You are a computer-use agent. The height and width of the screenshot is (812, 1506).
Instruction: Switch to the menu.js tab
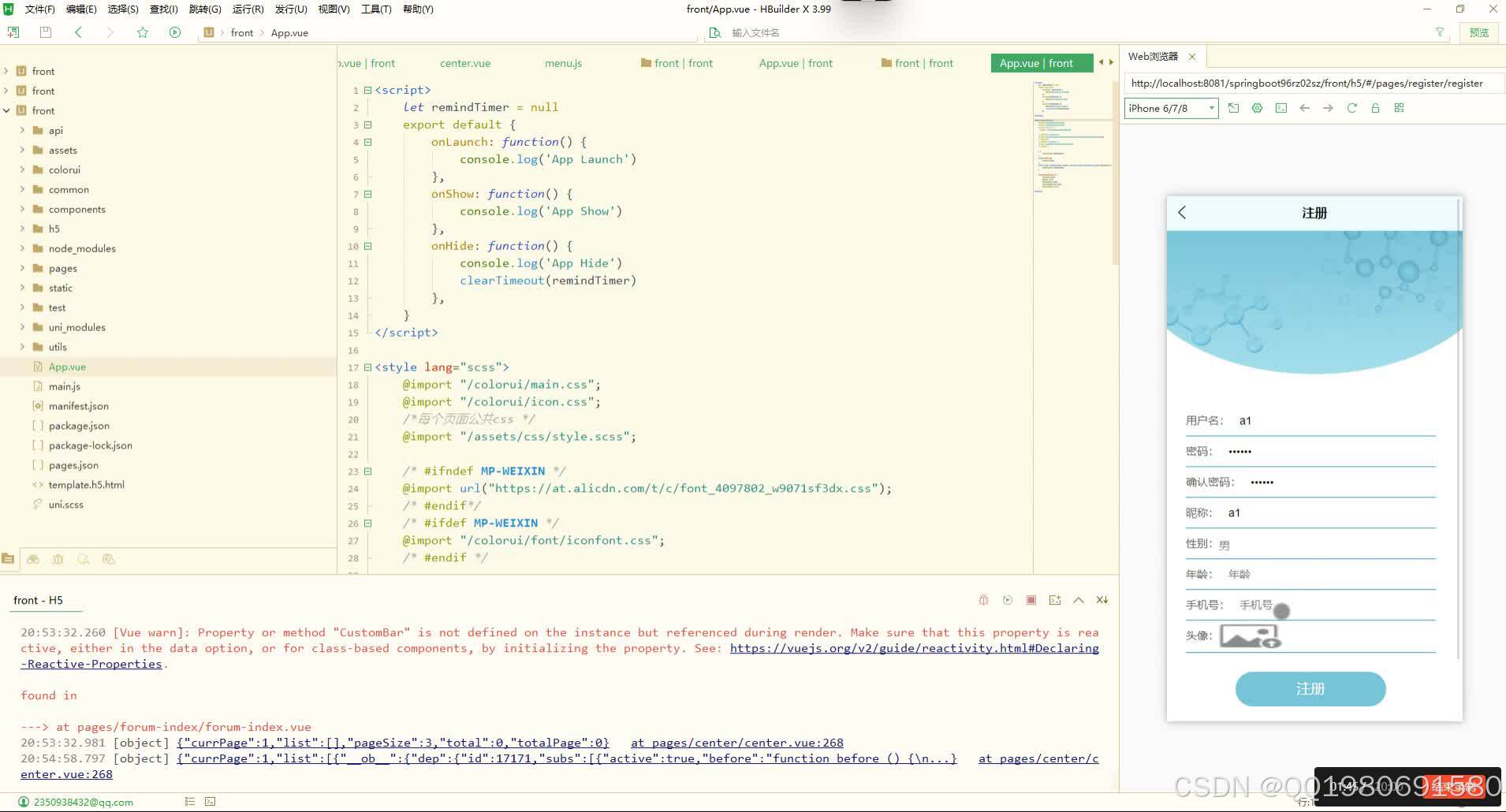(563, 63)
